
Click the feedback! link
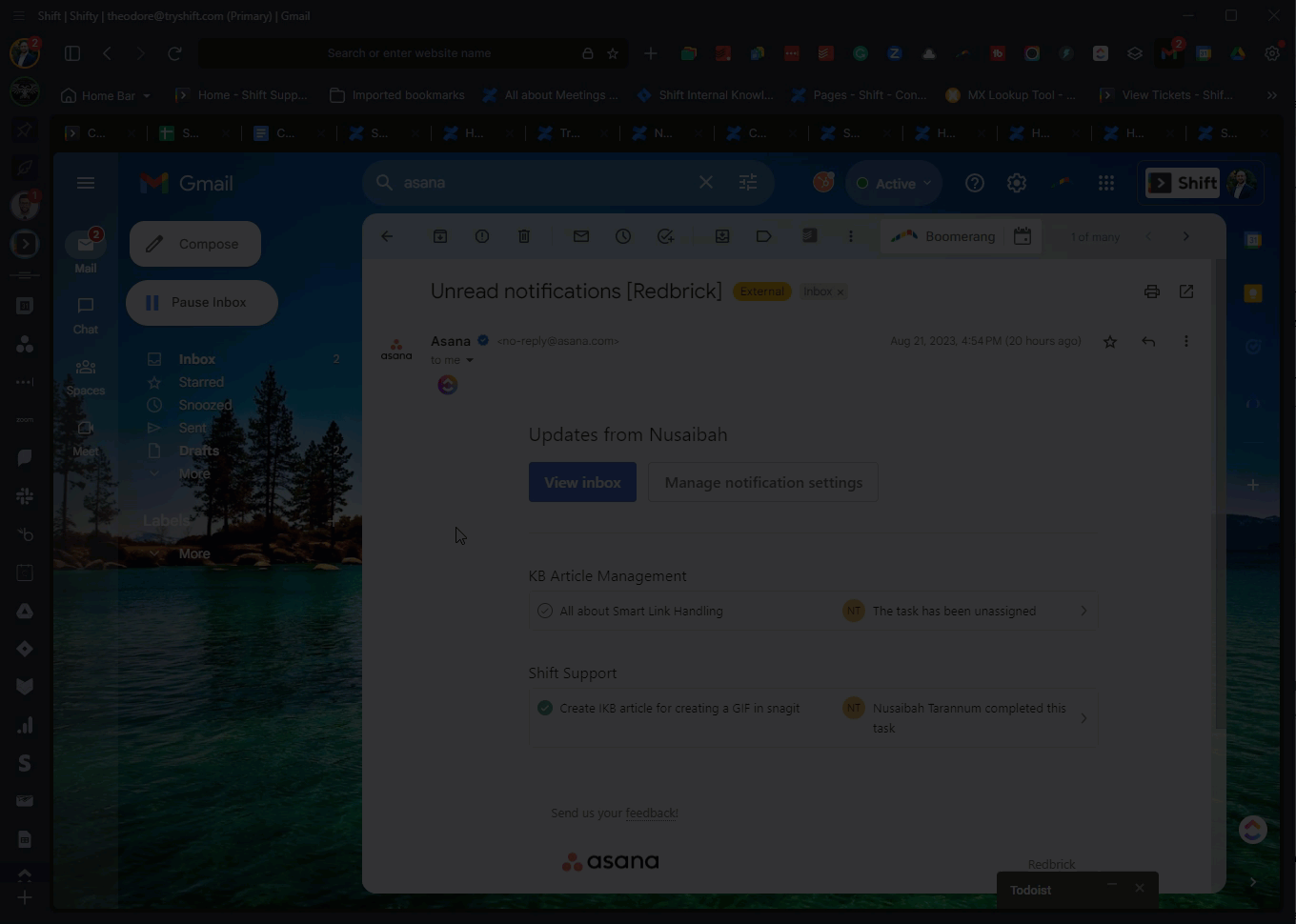point(652,814)
